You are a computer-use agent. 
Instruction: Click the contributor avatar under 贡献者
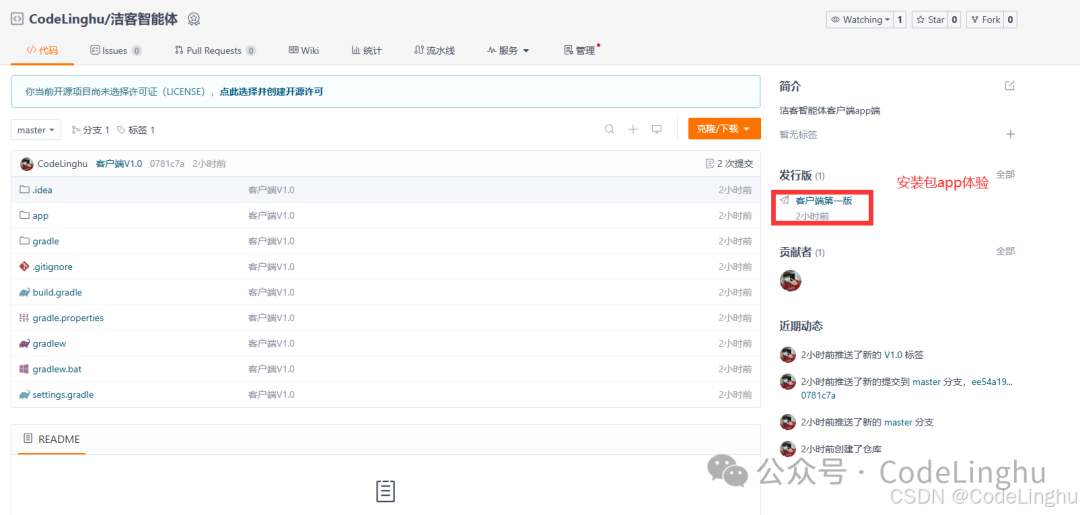791,281
